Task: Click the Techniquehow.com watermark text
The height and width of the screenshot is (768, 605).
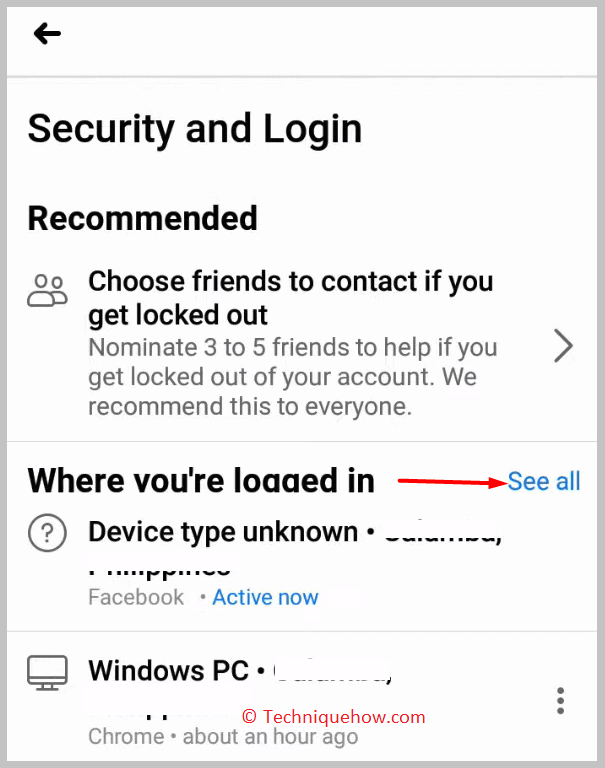Action: [334, 717]
